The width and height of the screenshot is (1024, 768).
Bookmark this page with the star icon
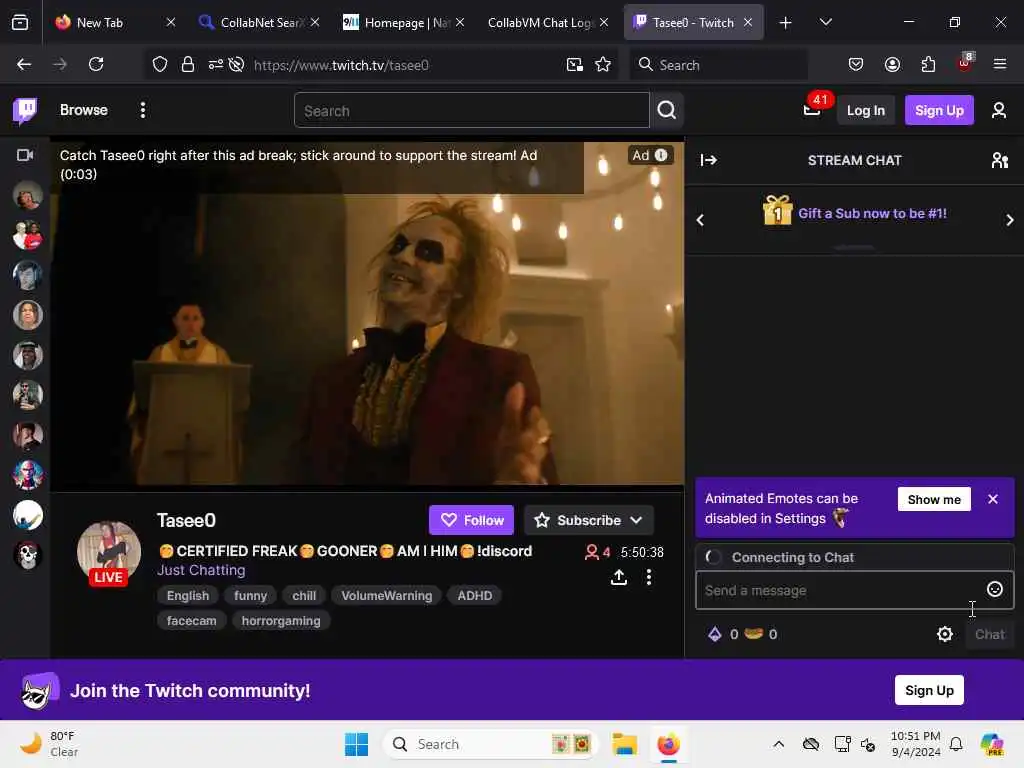click(x=603, y=64)
